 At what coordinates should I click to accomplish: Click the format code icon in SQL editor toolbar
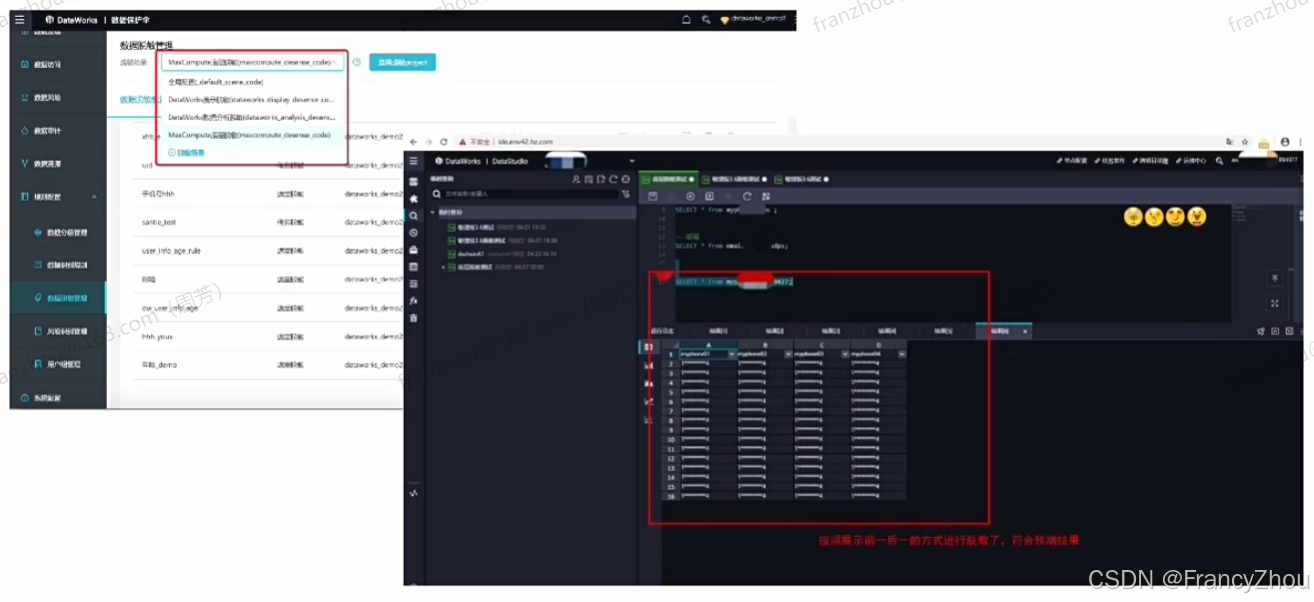[x=766, y=197]
